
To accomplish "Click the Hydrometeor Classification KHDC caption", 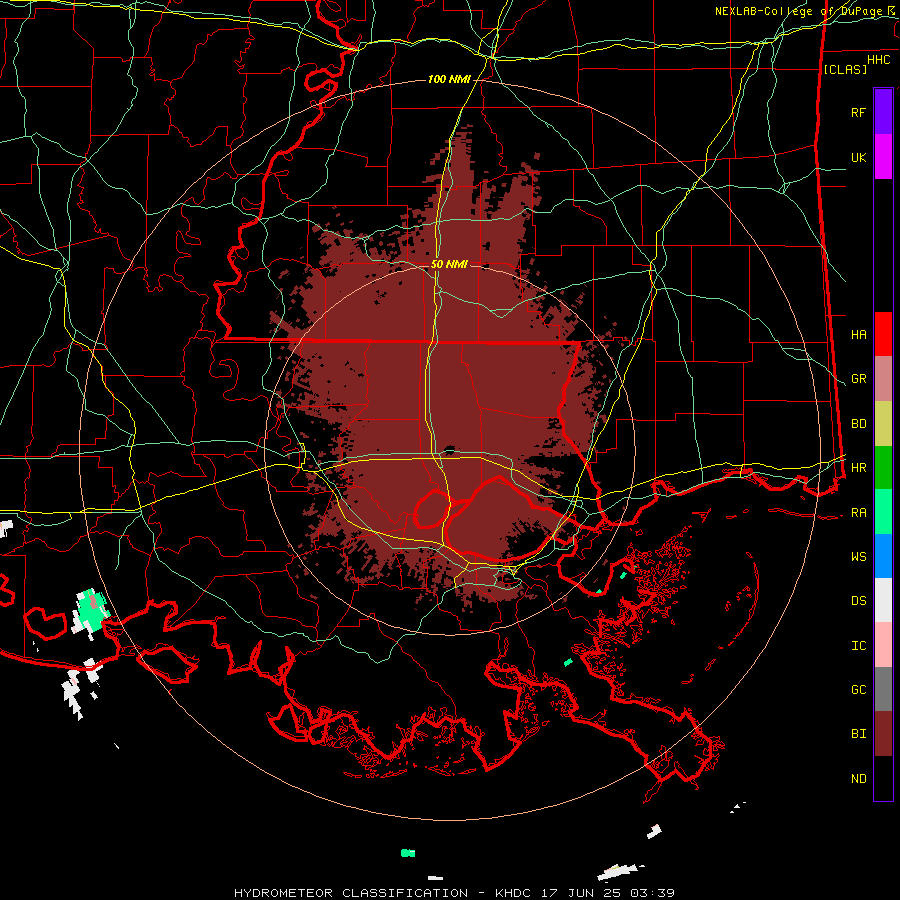I will [x=454, y=893].
